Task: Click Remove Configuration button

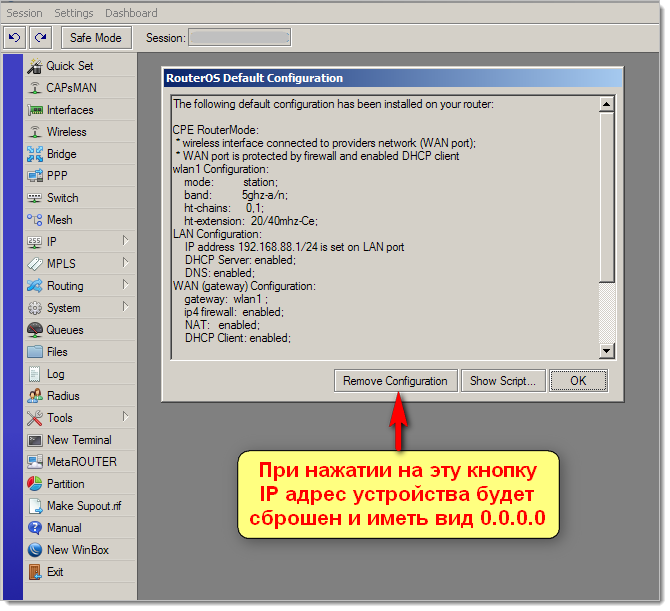Action: tap(396, 381)
